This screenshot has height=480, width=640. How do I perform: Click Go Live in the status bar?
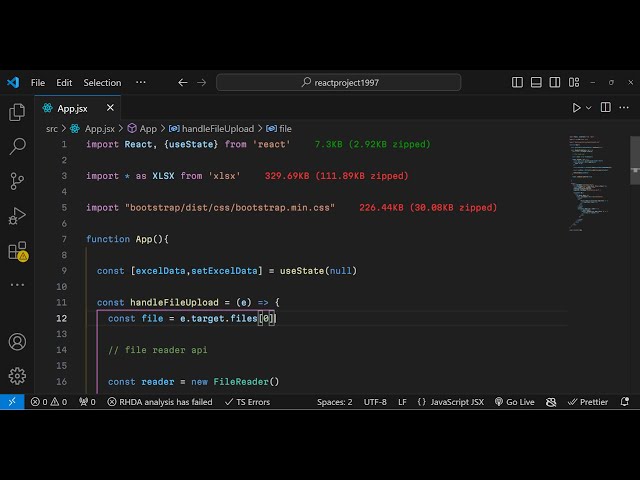pyautogui.click(x=513, y=402)
